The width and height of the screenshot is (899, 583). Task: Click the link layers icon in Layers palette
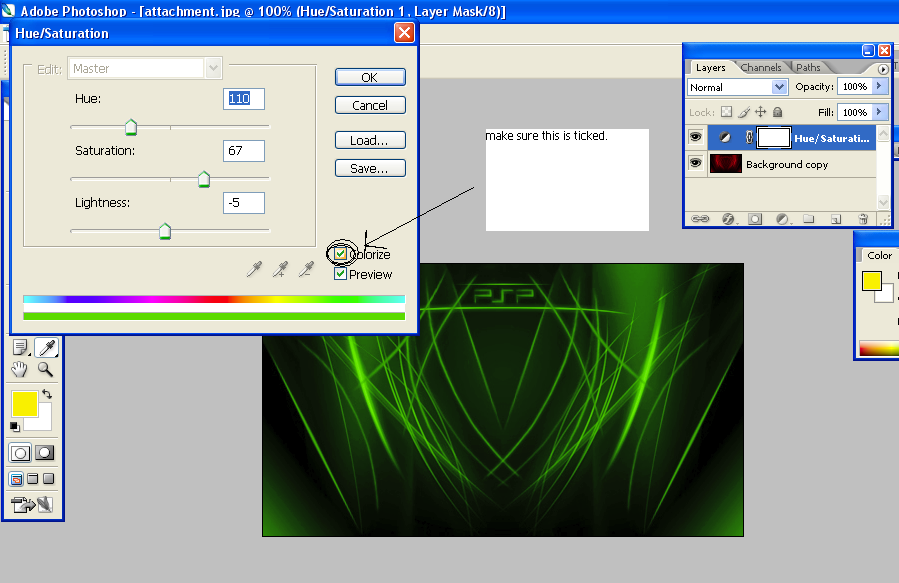[700, 219]
